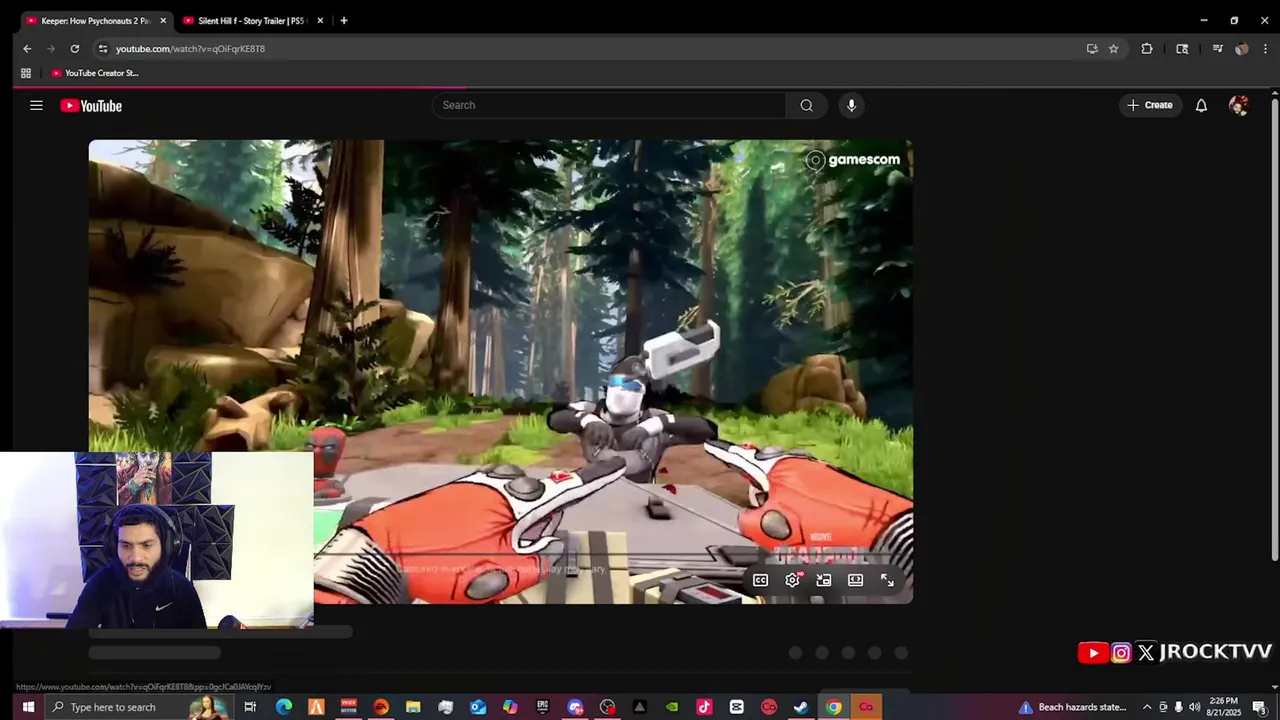Open the Windows notification center

(x=1259, y=707)
